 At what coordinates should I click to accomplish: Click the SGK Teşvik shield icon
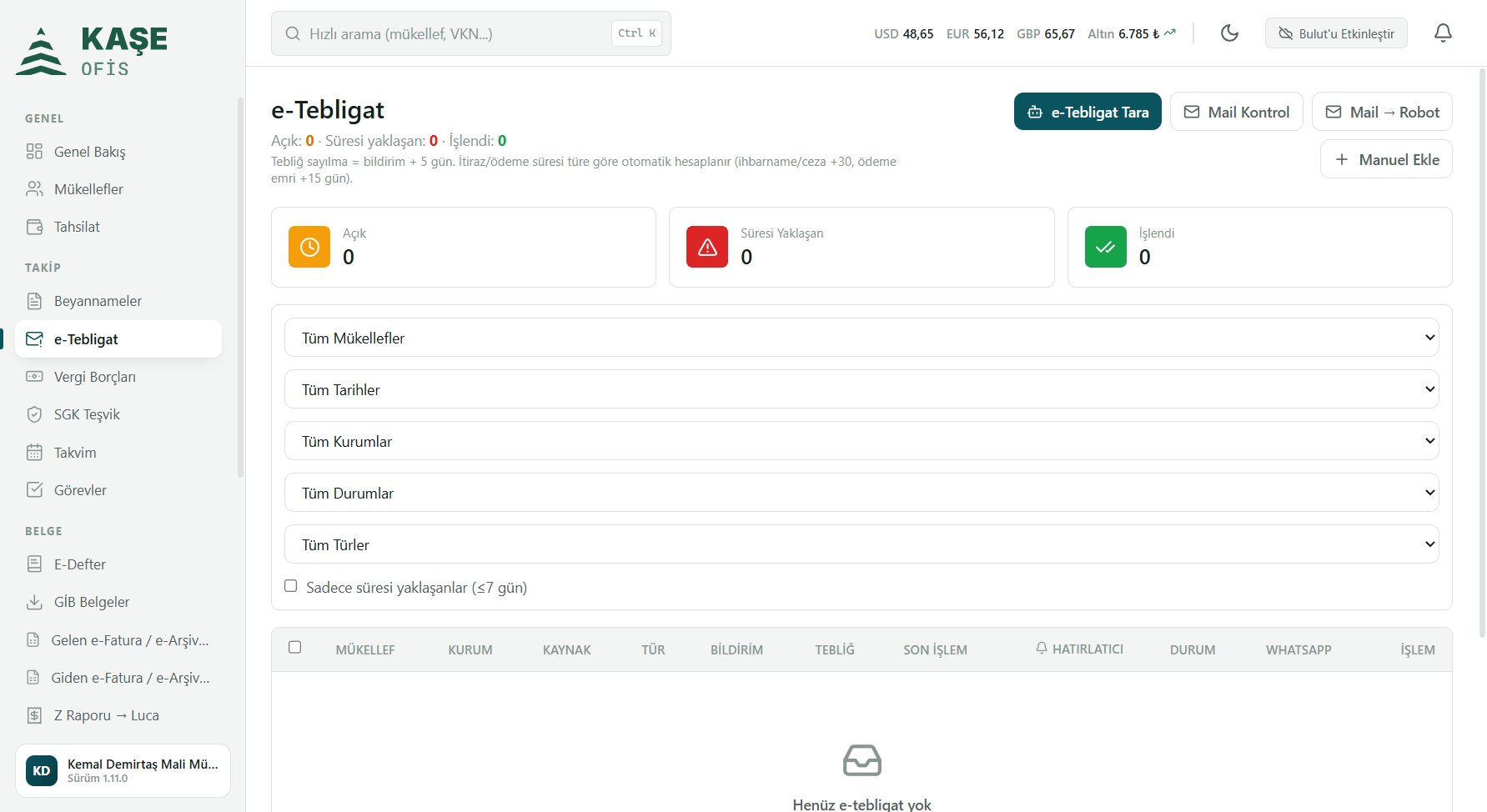point(34,414)
